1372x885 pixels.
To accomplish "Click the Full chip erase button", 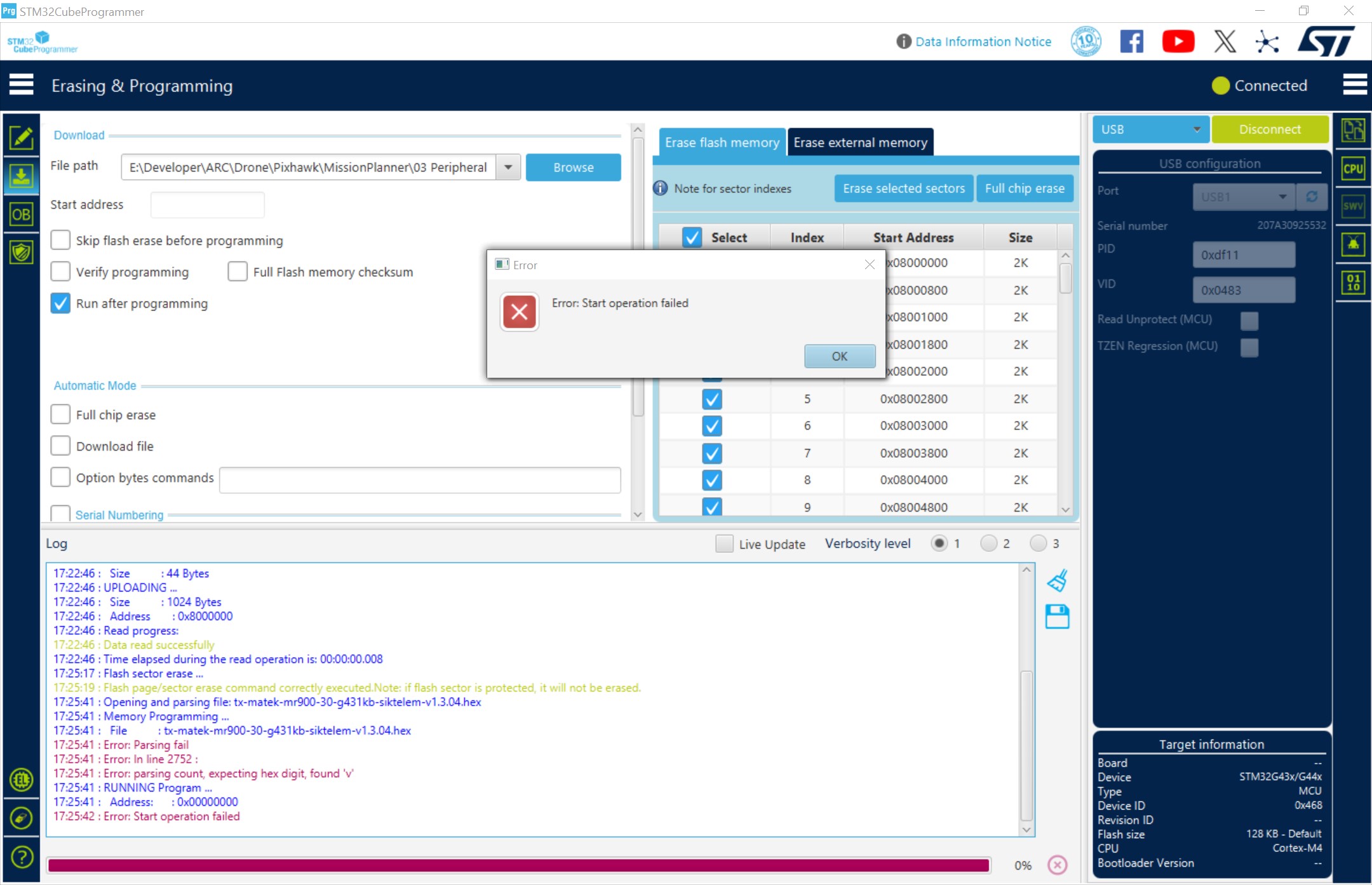I will [x=1025, y=189].
